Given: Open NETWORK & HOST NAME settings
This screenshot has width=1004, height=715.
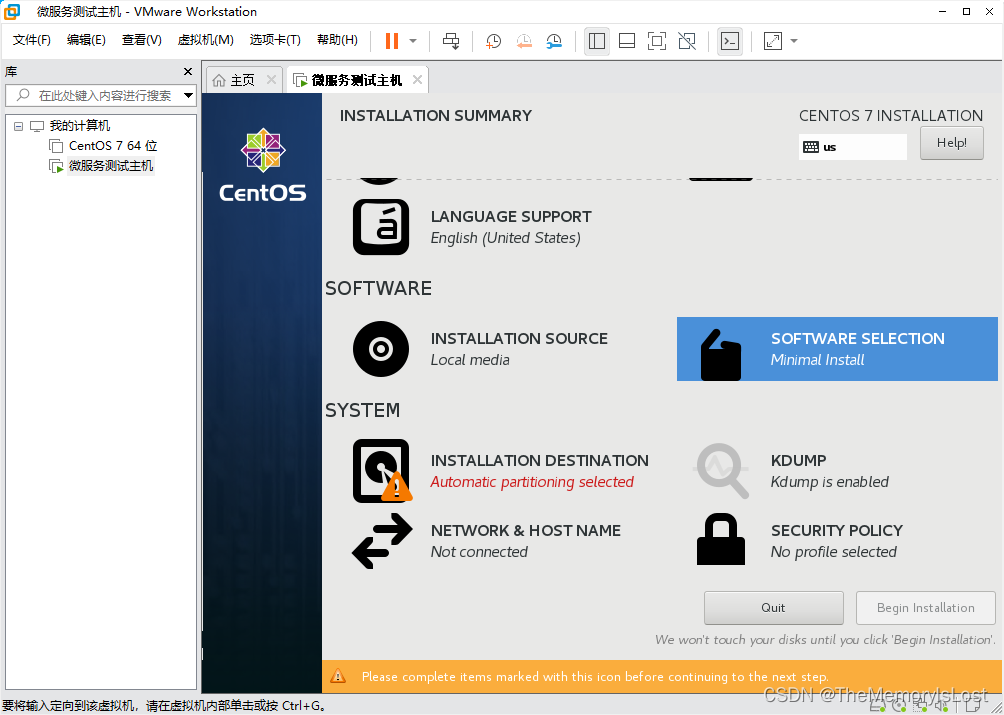Looking at the screenshot, I should 526,541.
